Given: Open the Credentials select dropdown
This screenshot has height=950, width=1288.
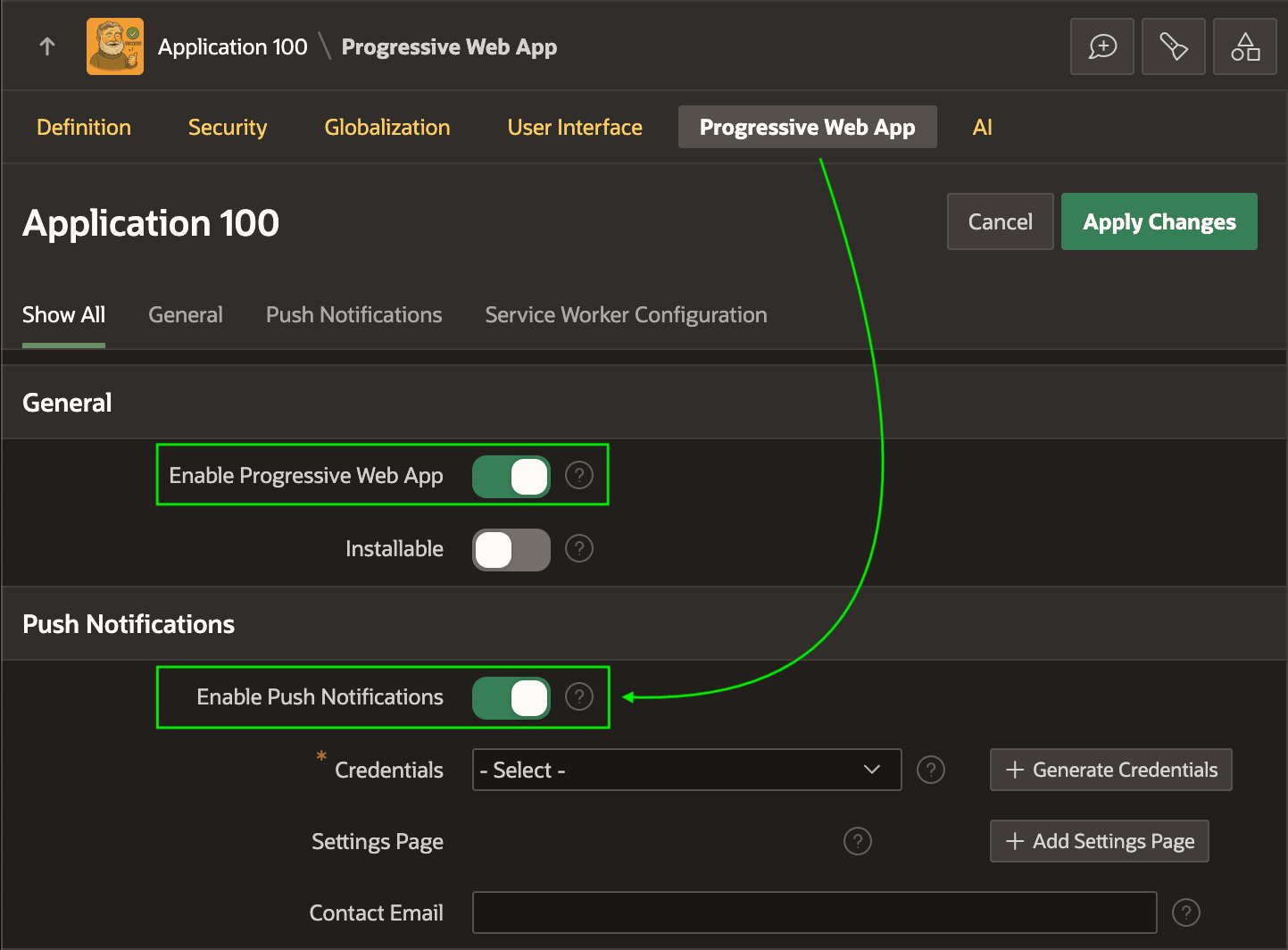Looking at the screenshot, I should coord(686,770).
